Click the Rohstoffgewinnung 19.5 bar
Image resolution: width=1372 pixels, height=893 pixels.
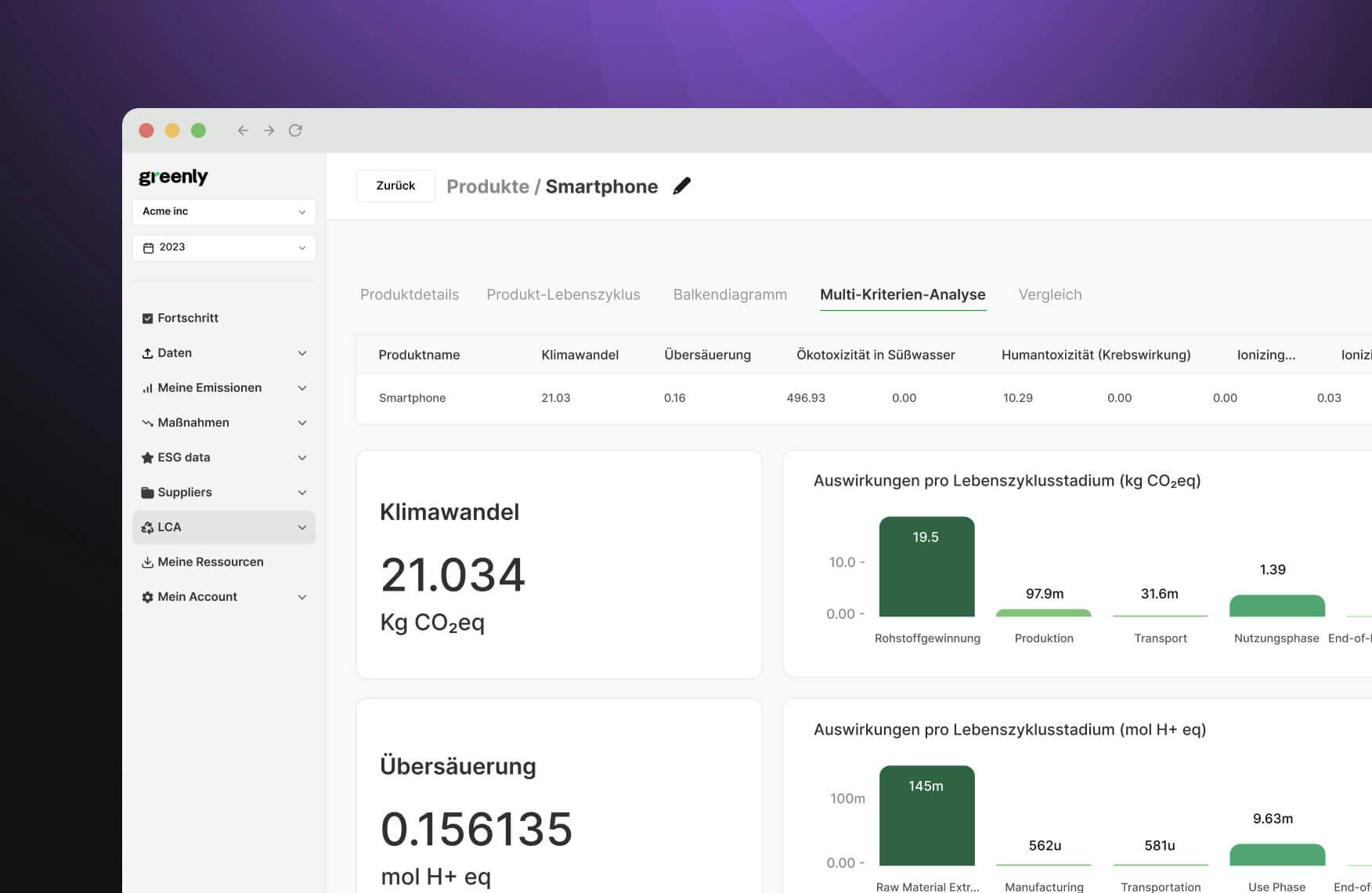(927, 566)
